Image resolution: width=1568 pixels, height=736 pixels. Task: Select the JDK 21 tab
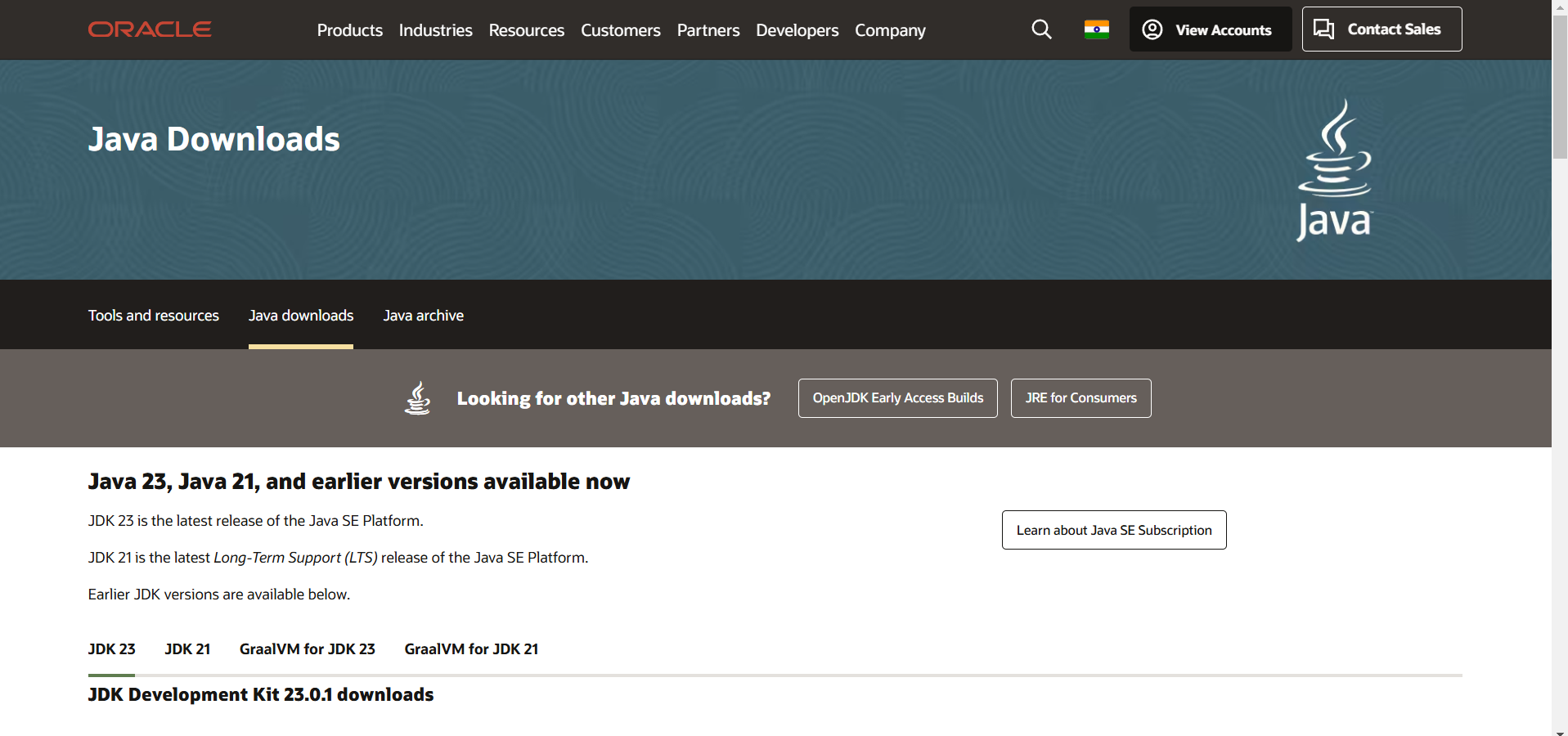click(x=187, y=649)
